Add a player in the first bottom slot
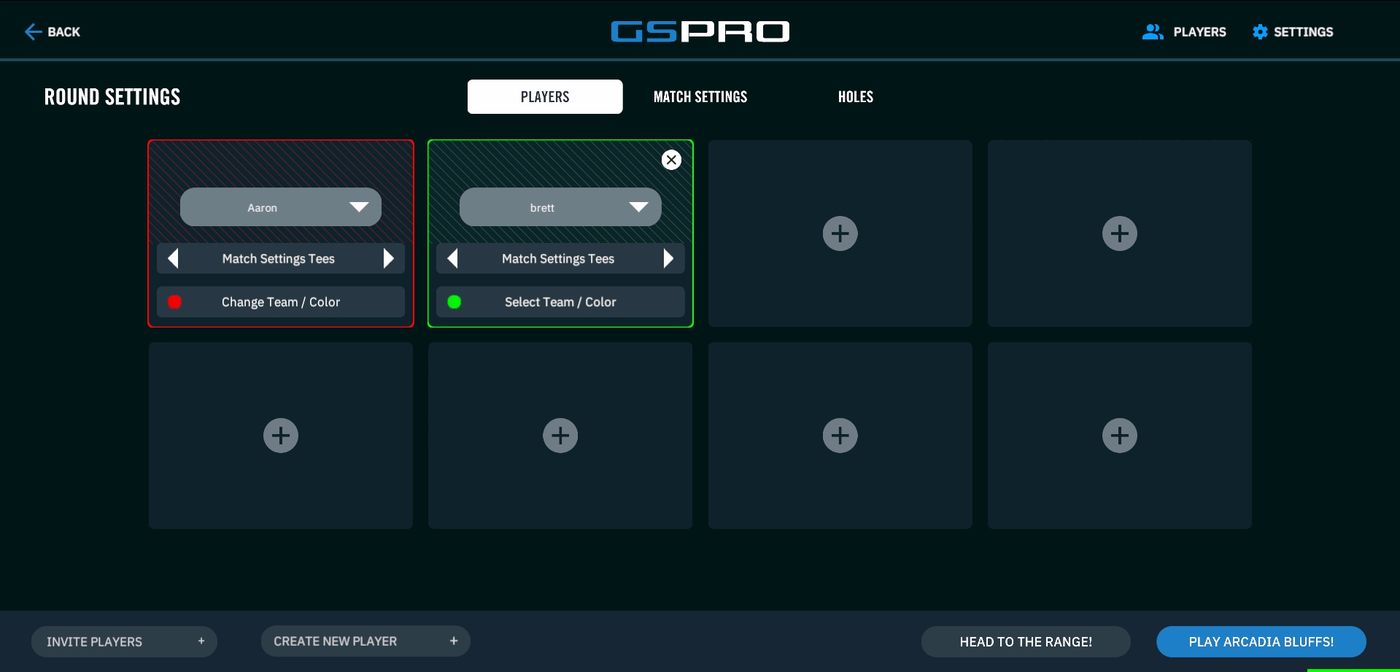 [281, 435]
